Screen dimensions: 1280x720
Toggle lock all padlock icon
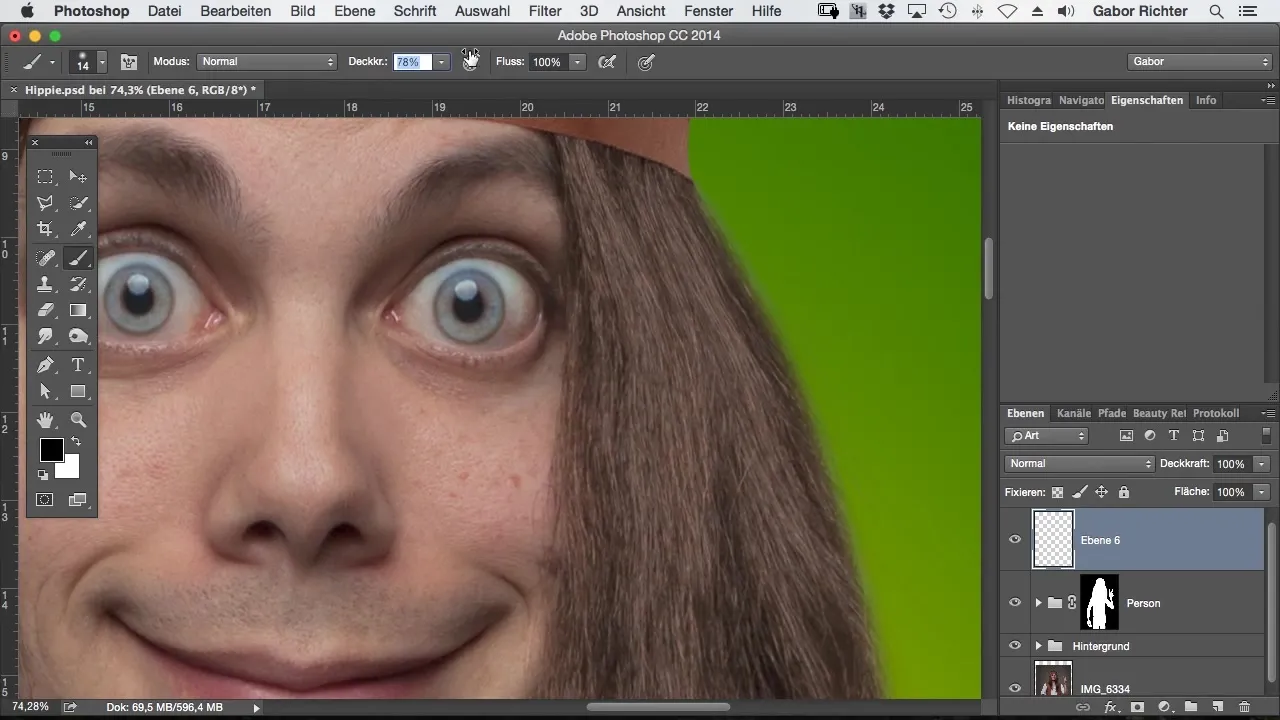tap(1123, 492)
